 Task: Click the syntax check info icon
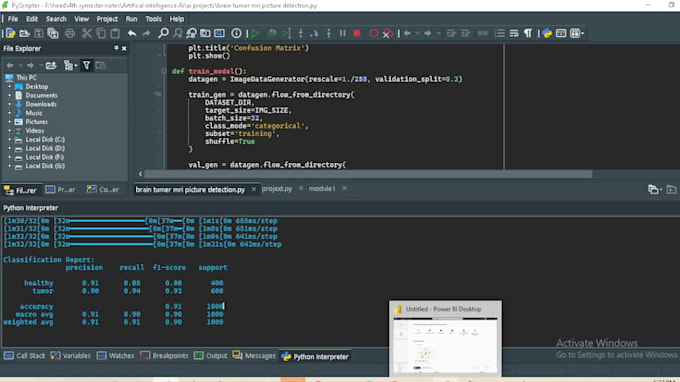[236, 33]
